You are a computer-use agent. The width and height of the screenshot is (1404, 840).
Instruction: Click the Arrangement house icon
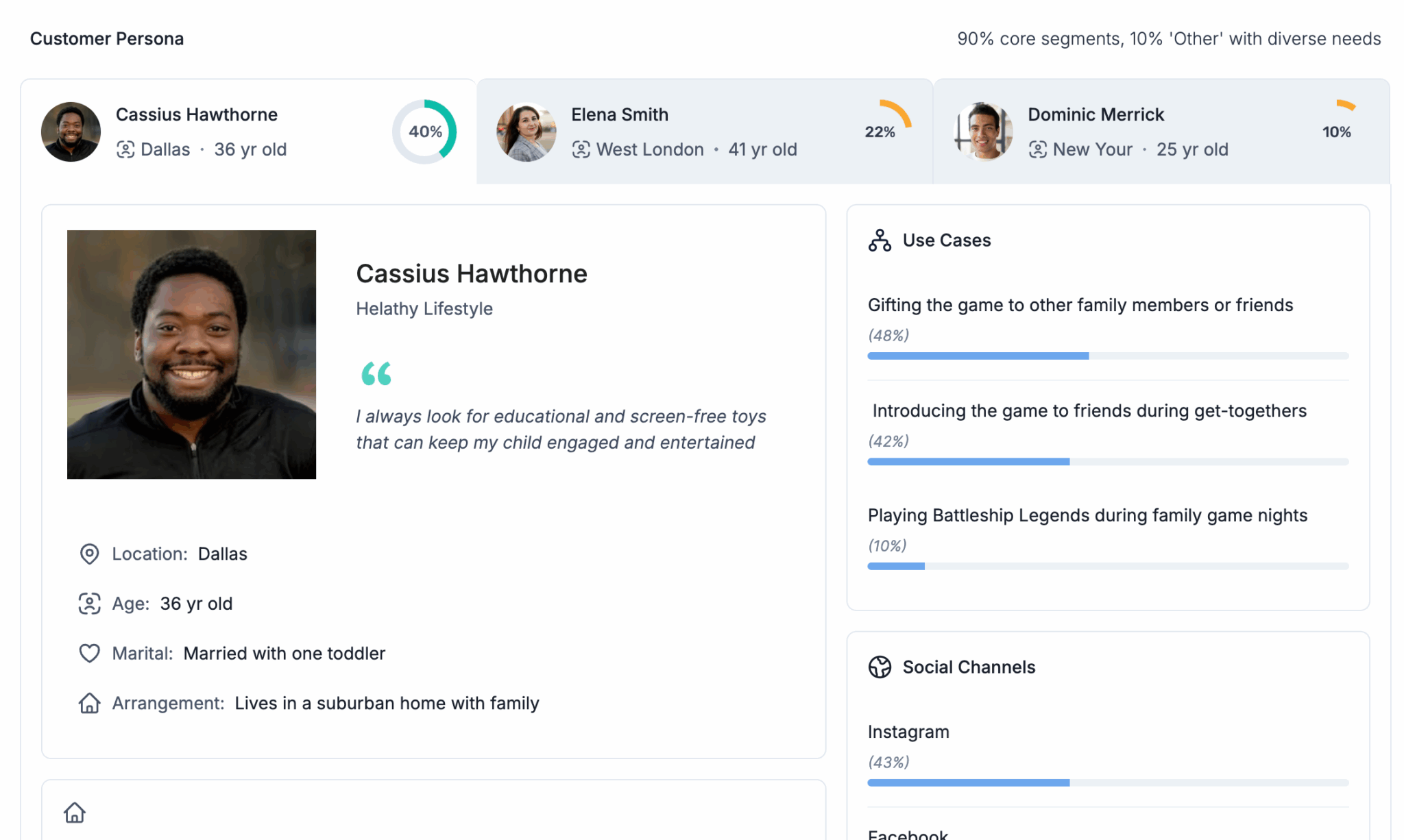(89, 703)
